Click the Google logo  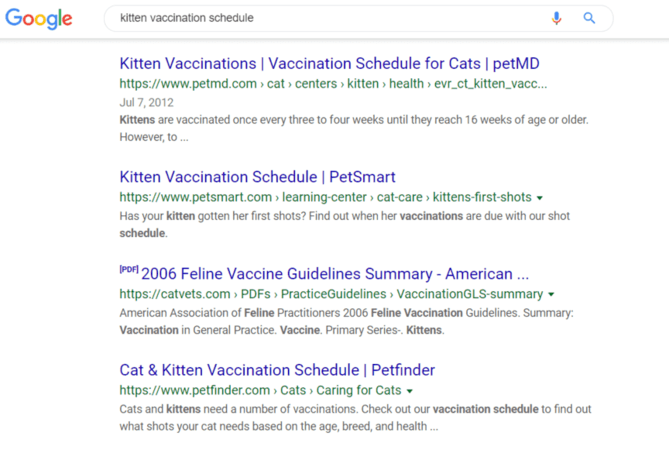[39, 18]
